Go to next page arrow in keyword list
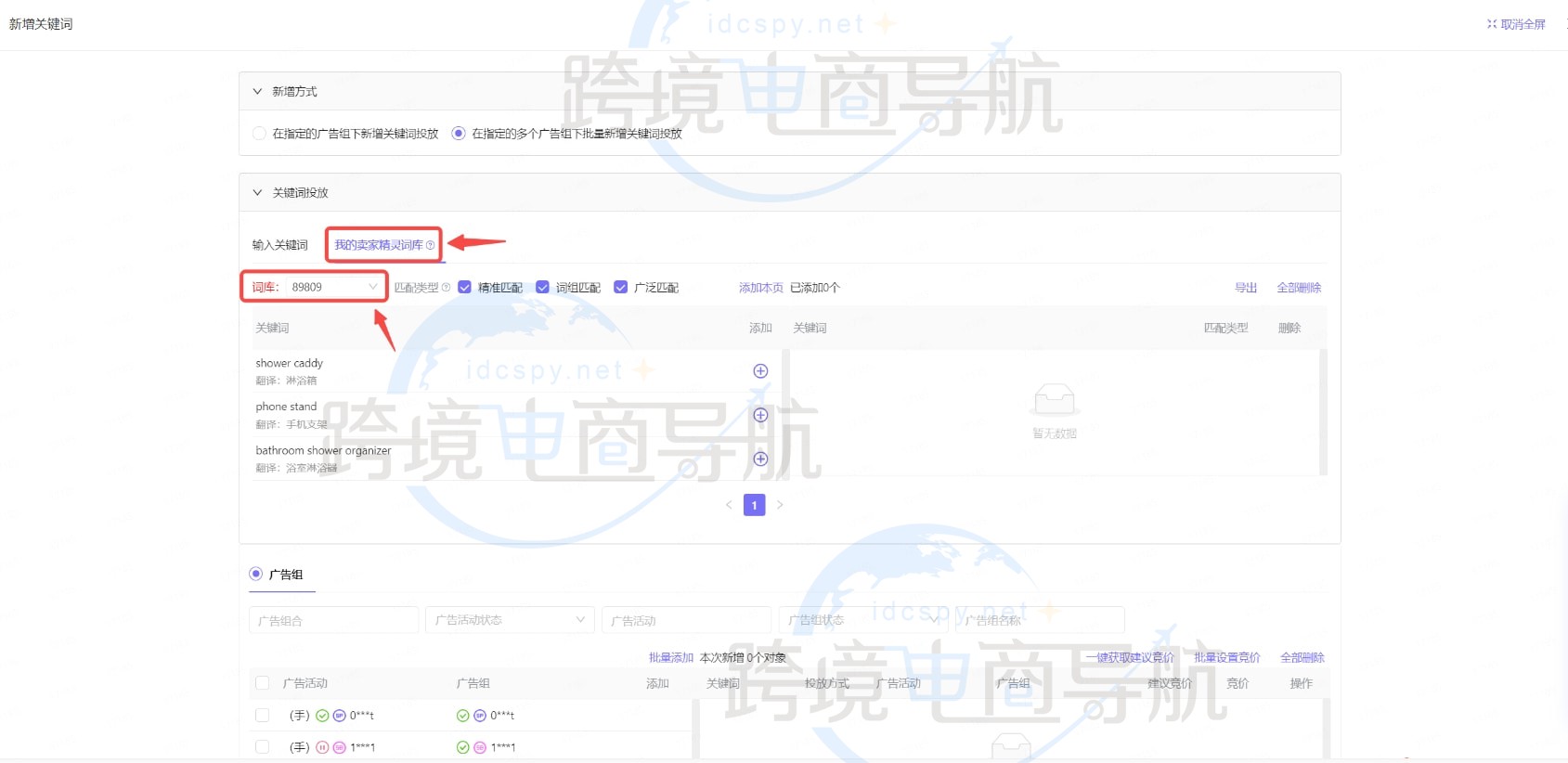The width and height of the screenshot is (1568, 763). 780,505
